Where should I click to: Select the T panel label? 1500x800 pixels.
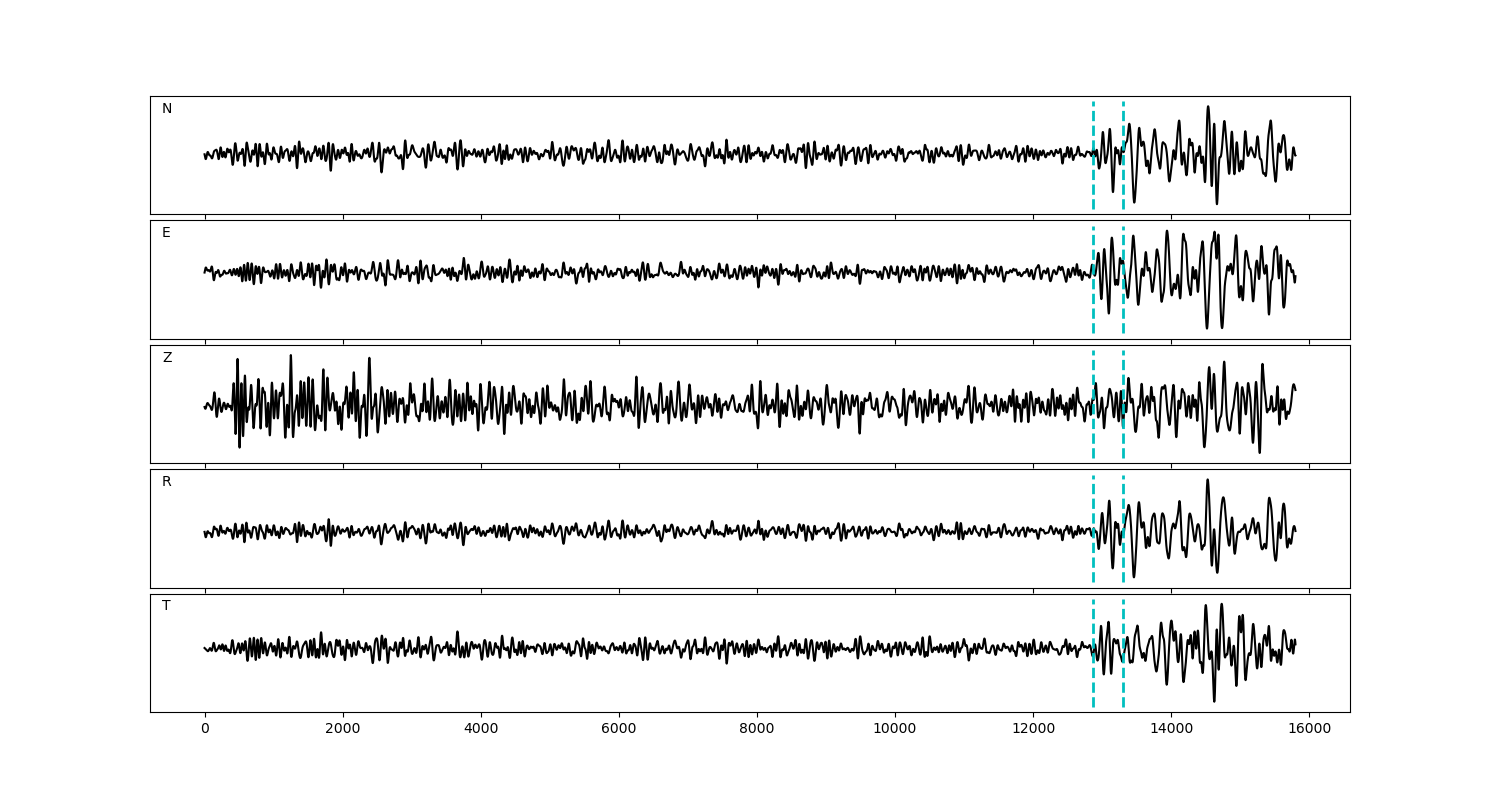click(x=166, y=606)
